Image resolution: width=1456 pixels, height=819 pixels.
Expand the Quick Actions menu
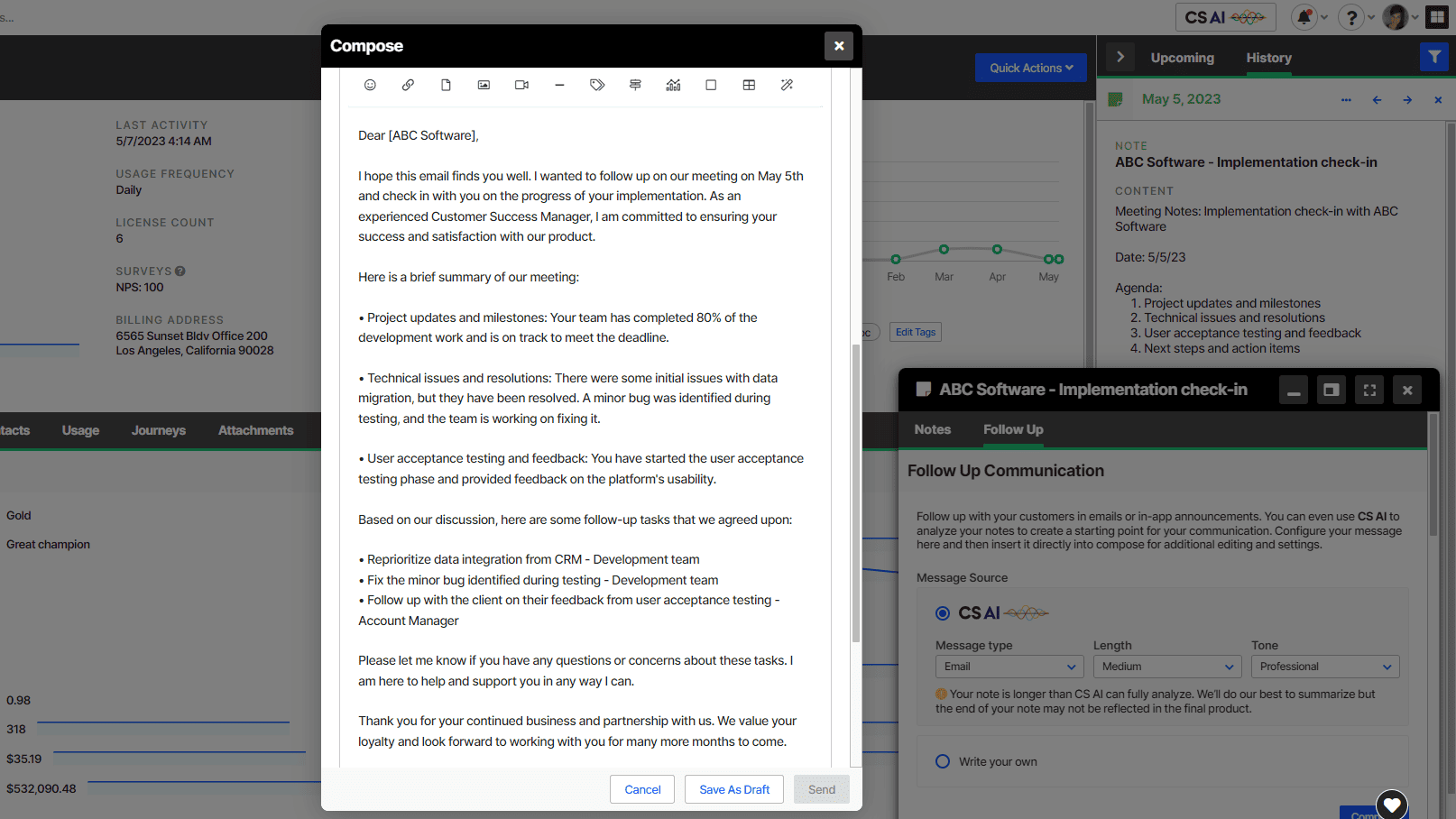(1030, 67)
